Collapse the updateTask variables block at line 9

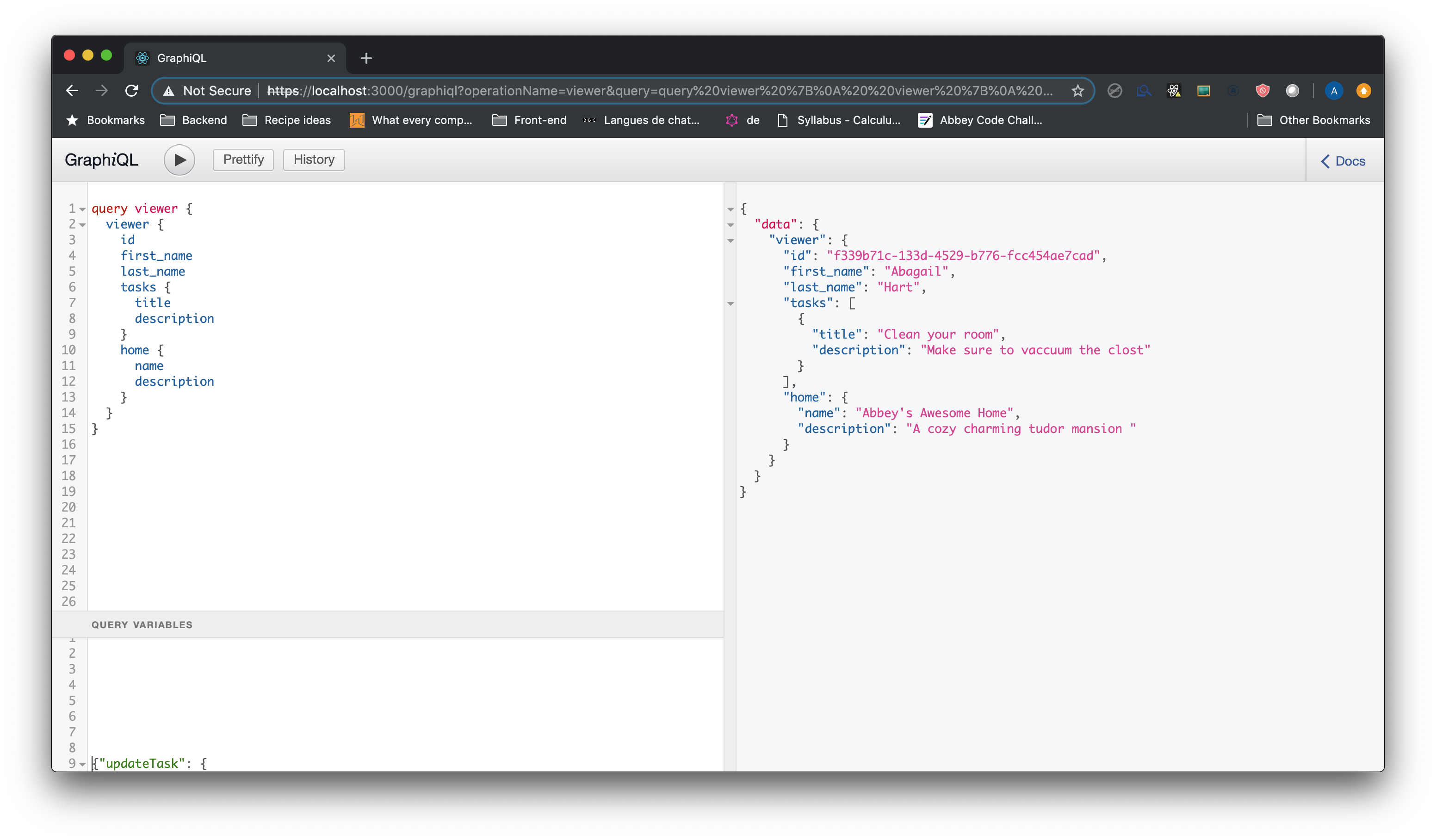coord(83,764)
